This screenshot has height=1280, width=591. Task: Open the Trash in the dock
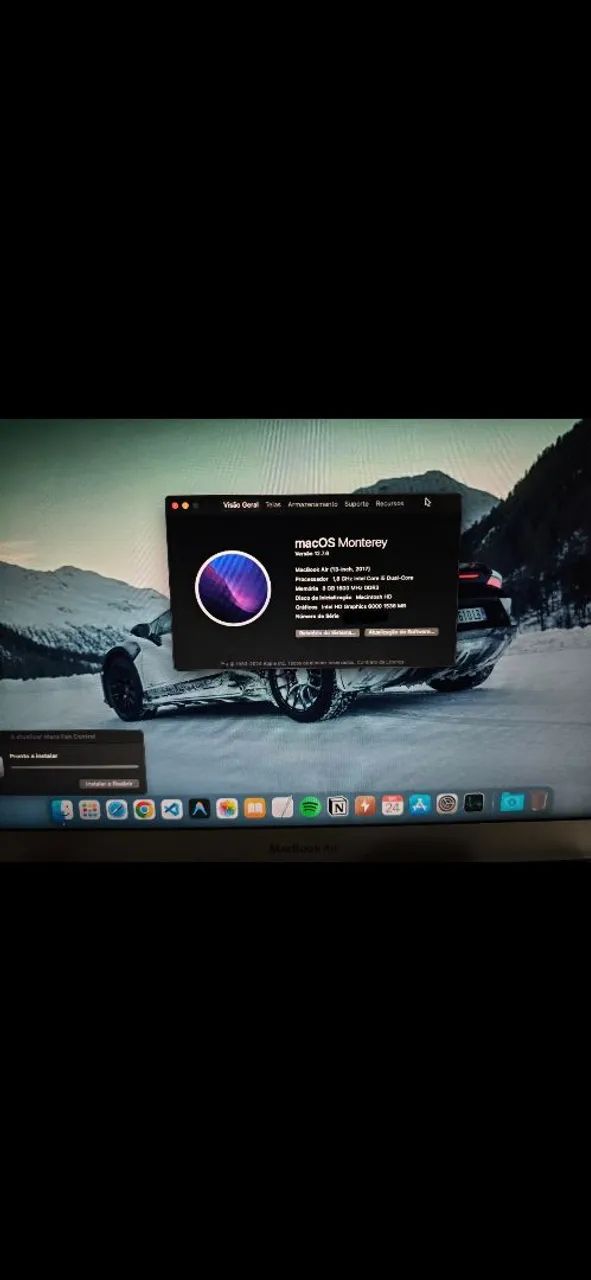(x=539, y=800)
